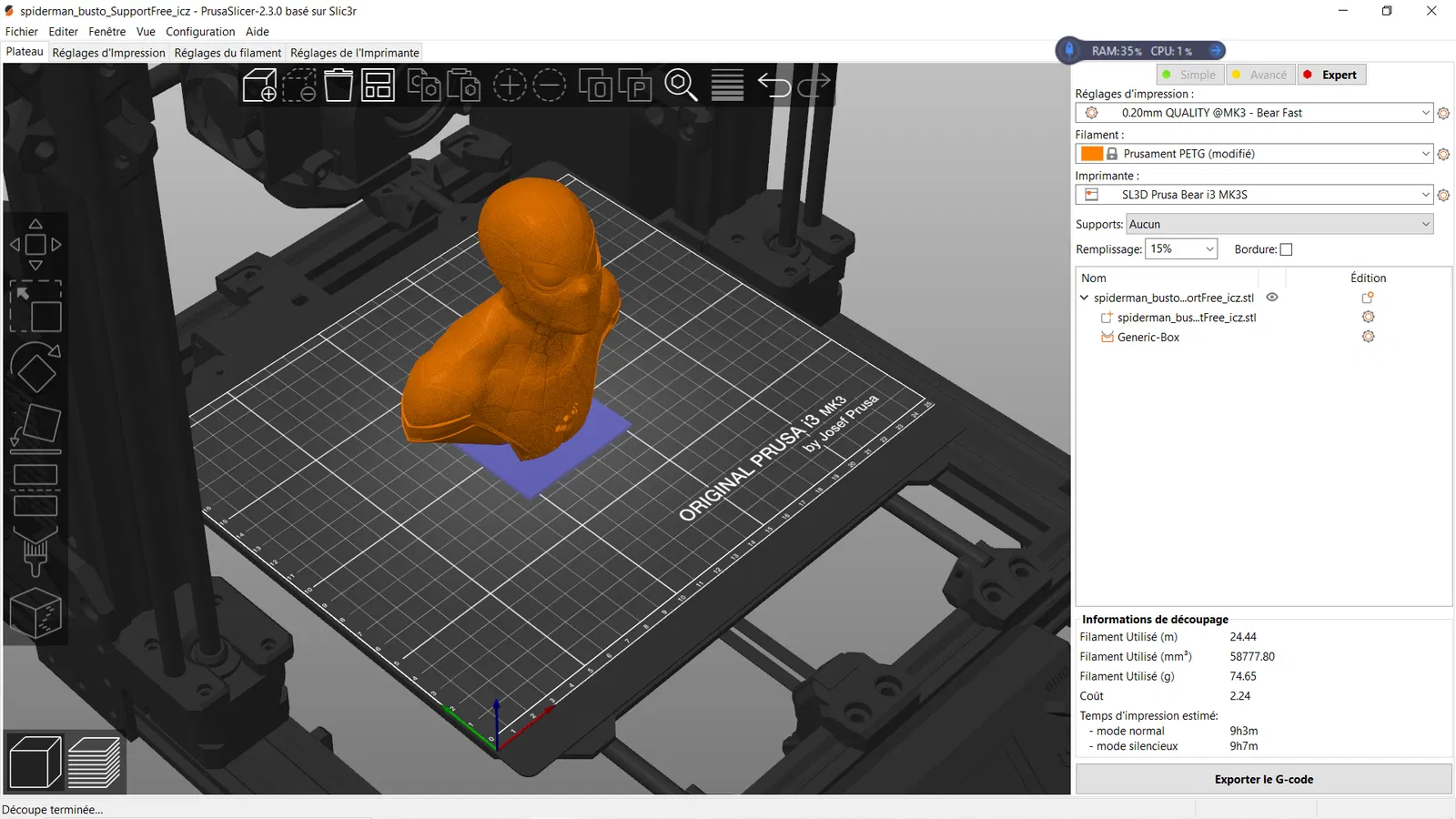Select the seam painting cube tool

click(35, 612)
